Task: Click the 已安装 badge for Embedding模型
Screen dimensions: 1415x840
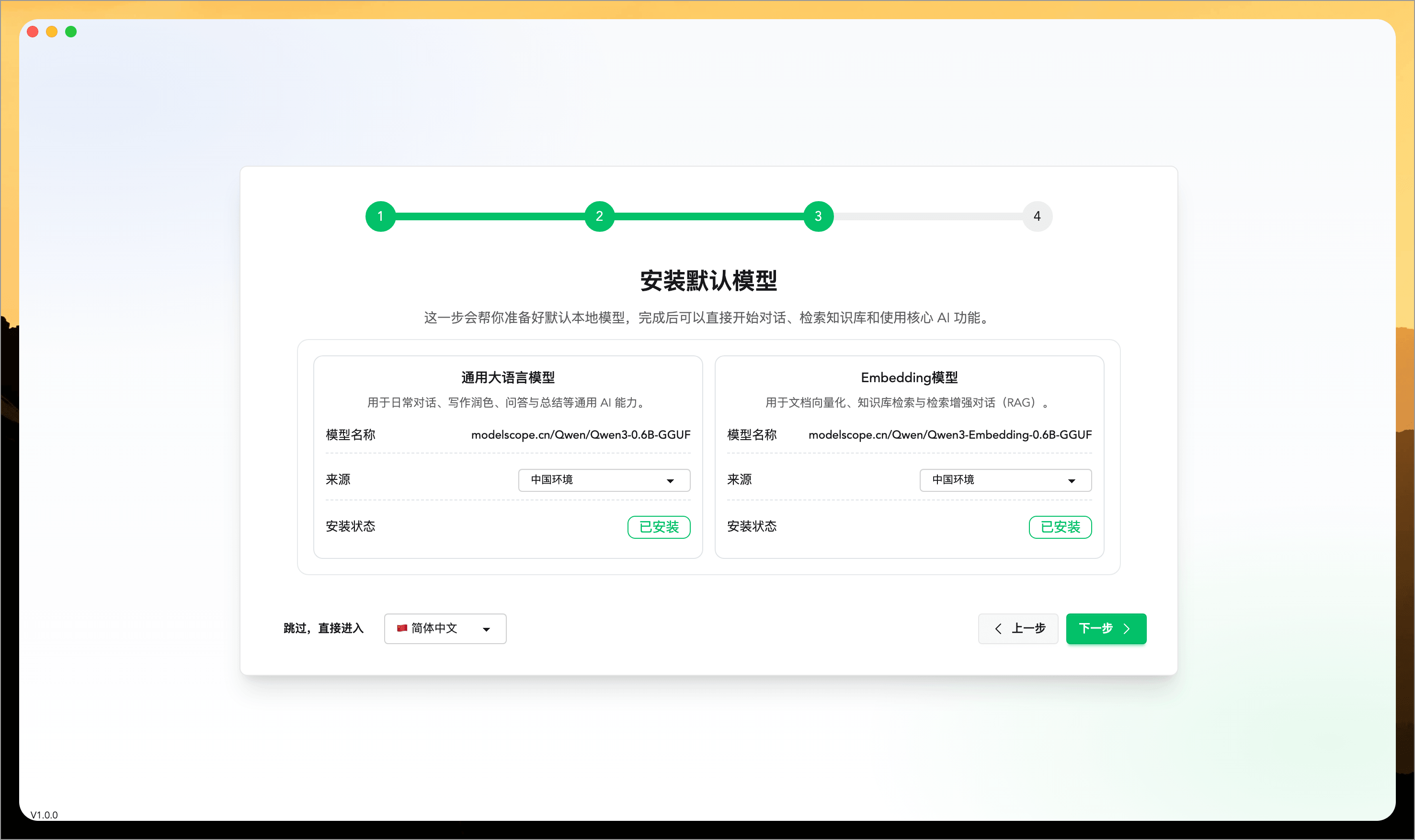Action: (1060, 526)
